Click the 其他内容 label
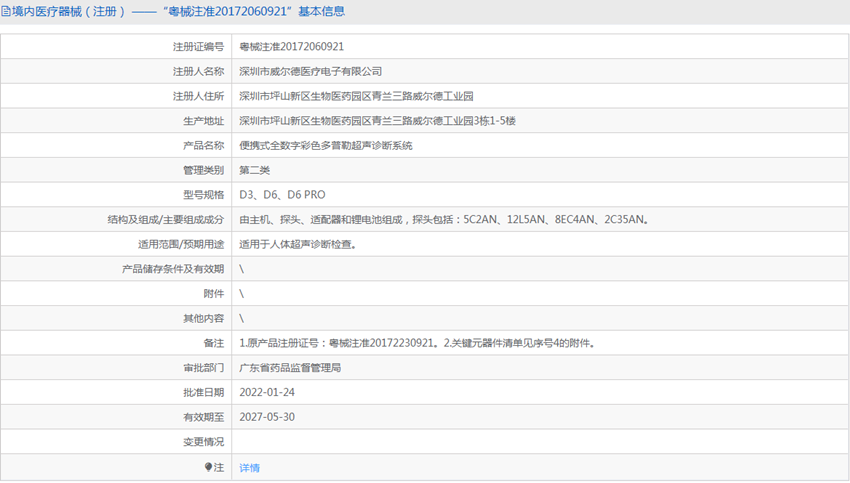Viewport: 850px width, 483px height. coord(203,319)
